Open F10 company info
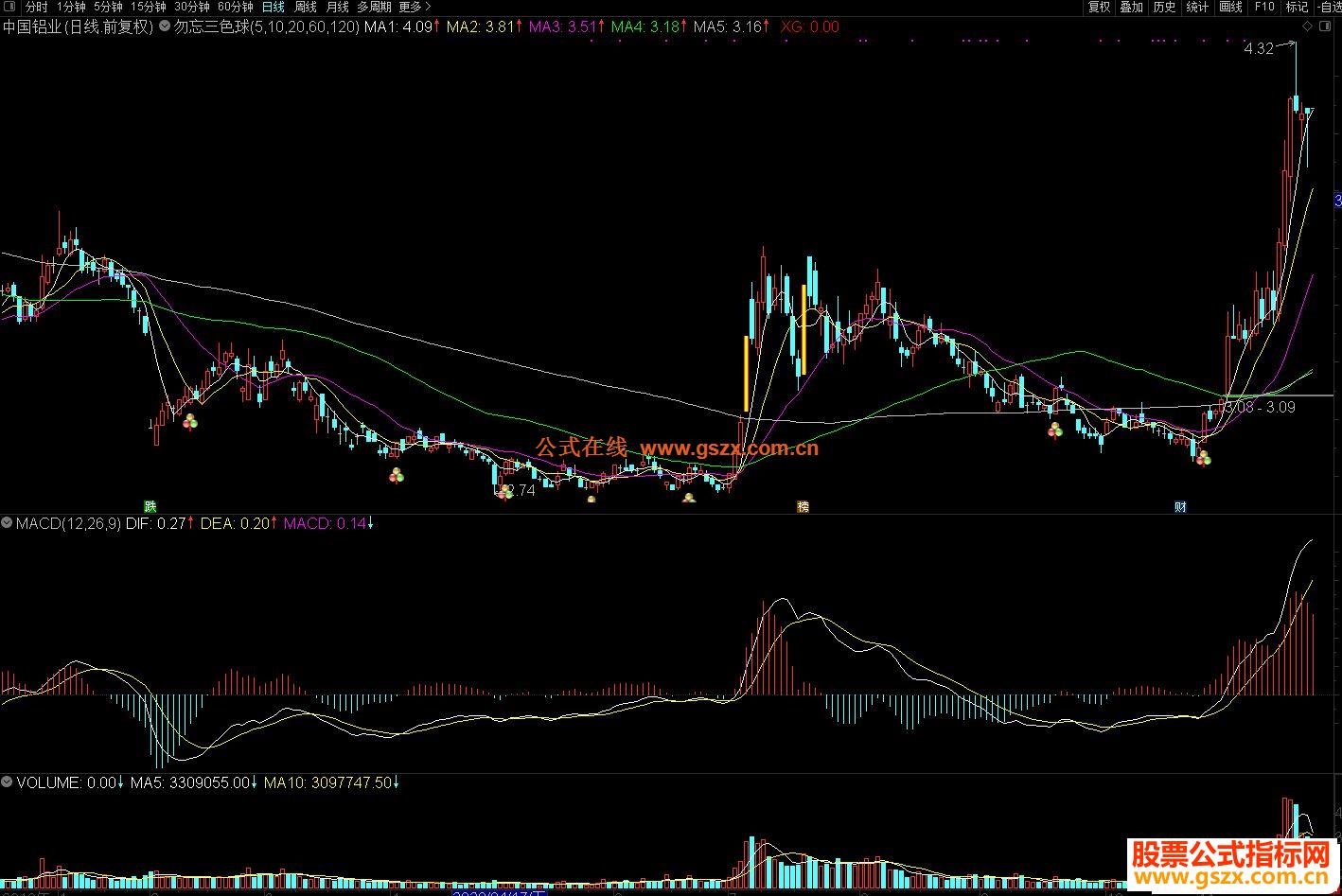 (x=1264, y=7)
